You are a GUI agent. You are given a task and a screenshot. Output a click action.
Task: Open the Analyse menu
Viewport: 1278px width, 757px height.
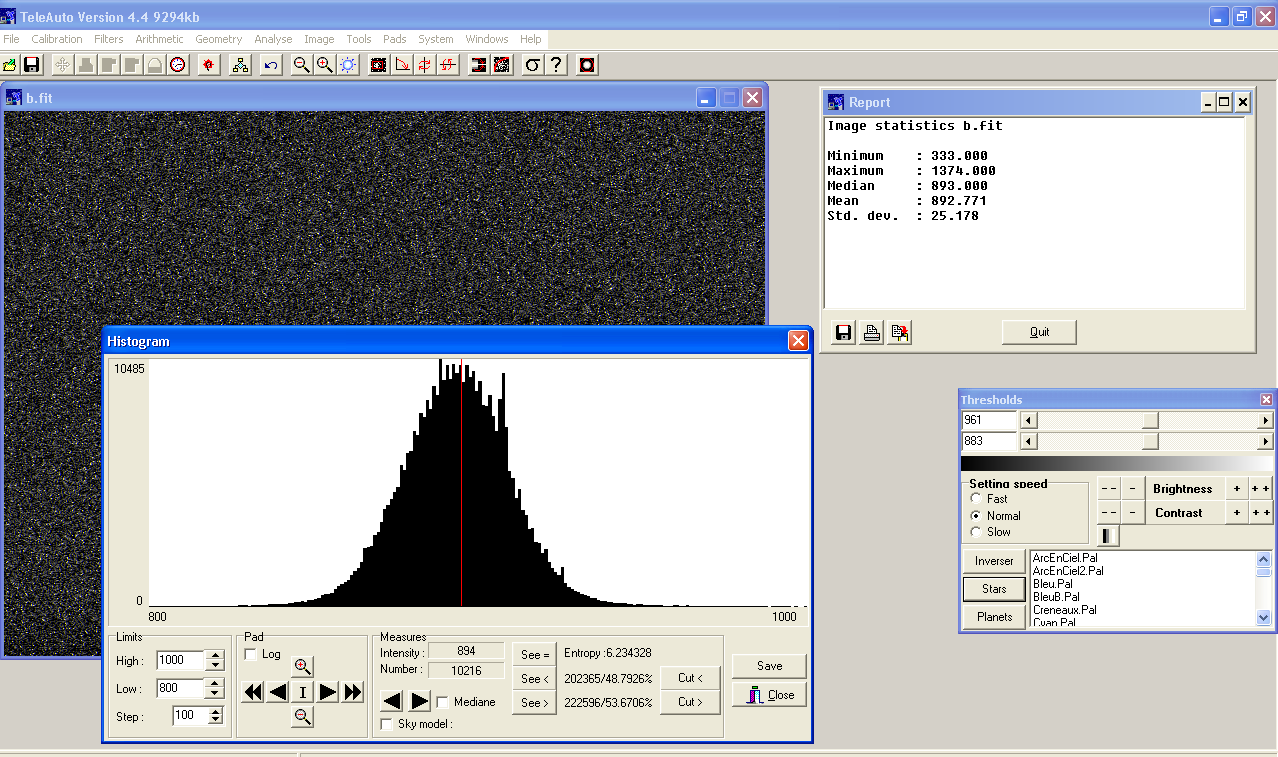click(x=273, y=39)
